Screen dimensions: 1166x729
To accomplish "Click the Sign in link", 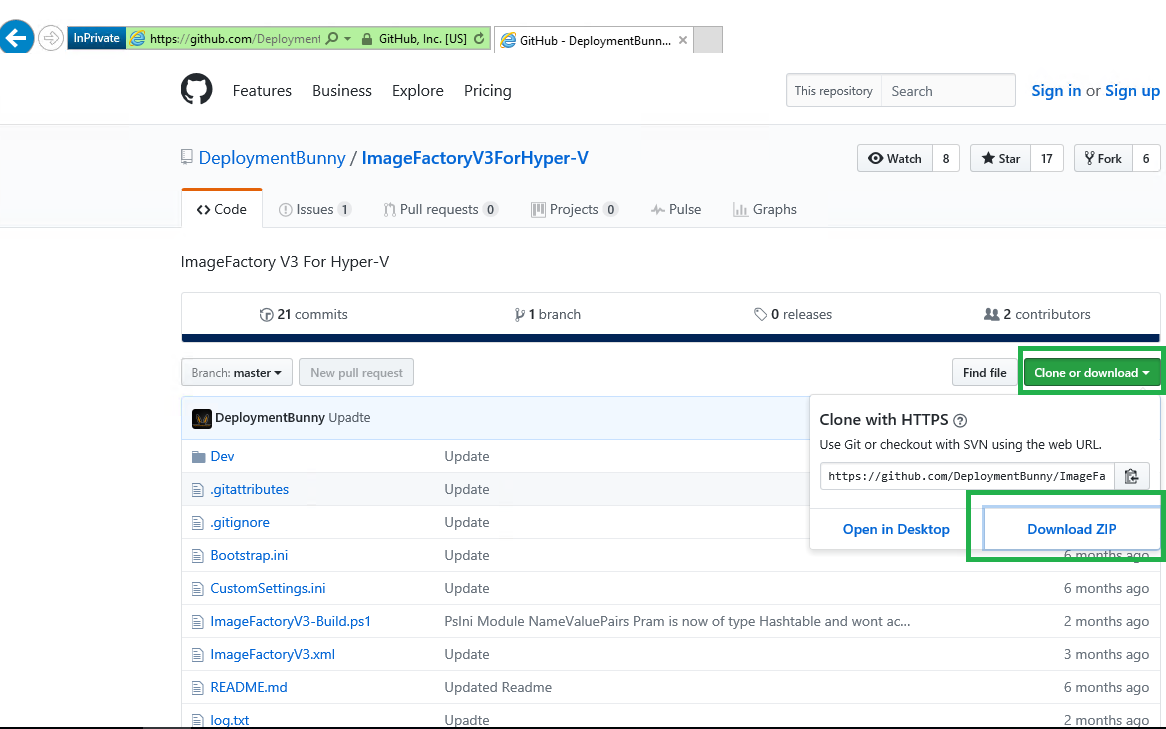I will [x=1056, y=91].
